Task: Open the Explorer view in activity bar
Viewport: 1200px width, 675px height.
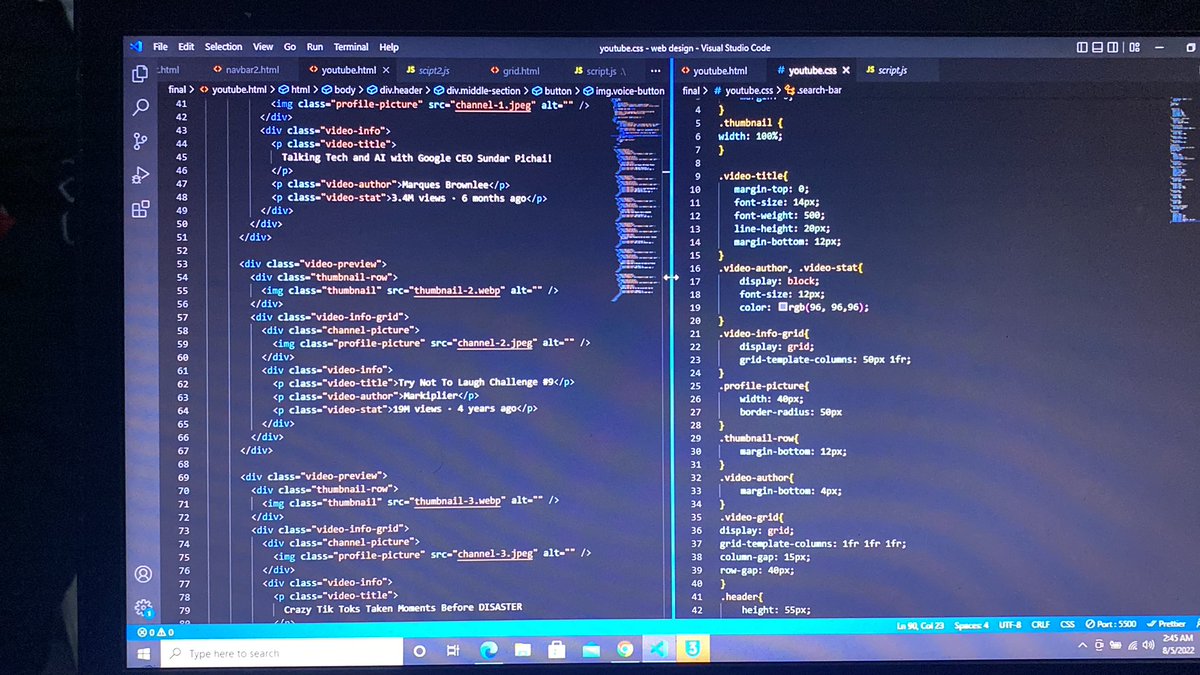Action: coord(140,74)
